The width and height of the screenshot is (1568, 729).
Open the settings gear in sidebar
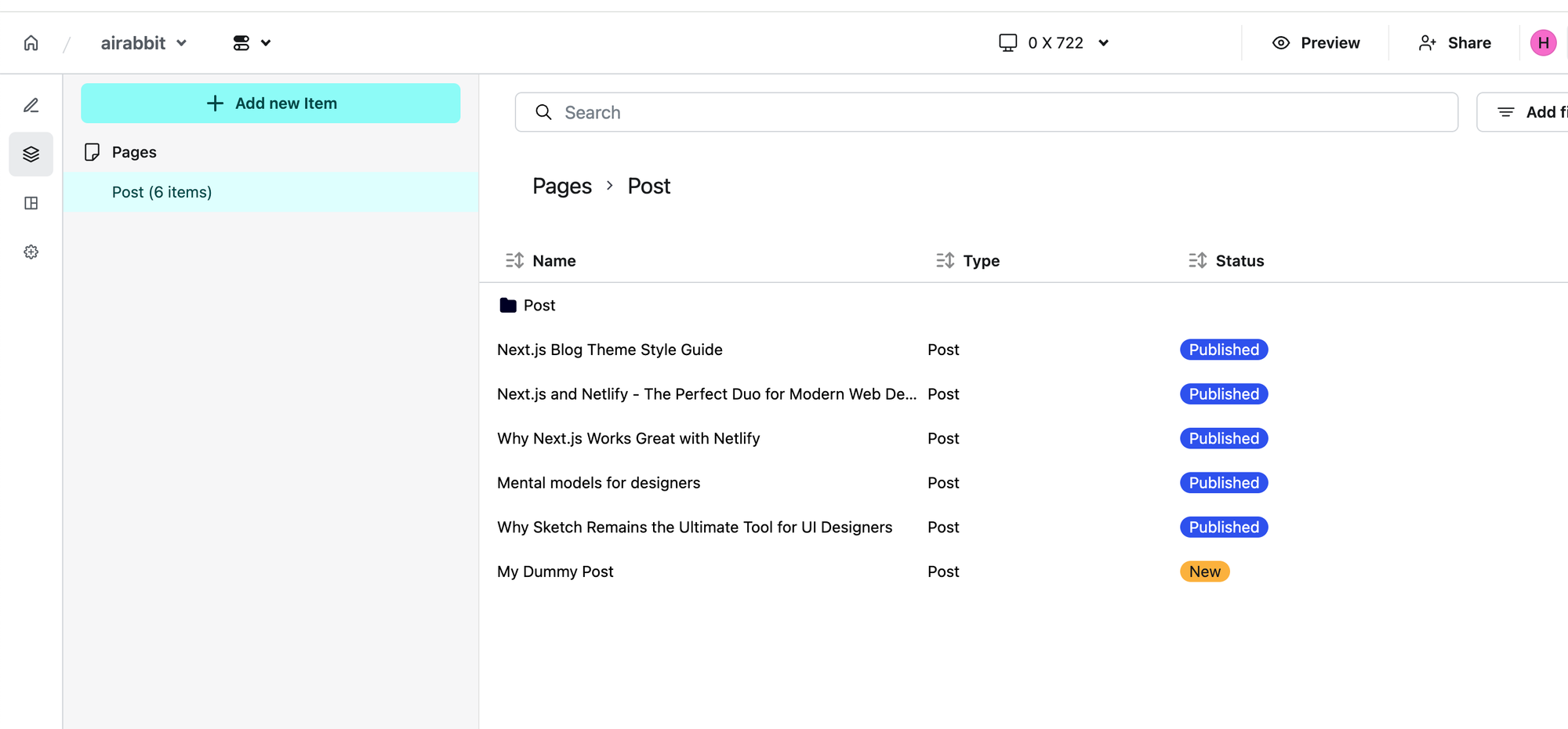31,252
